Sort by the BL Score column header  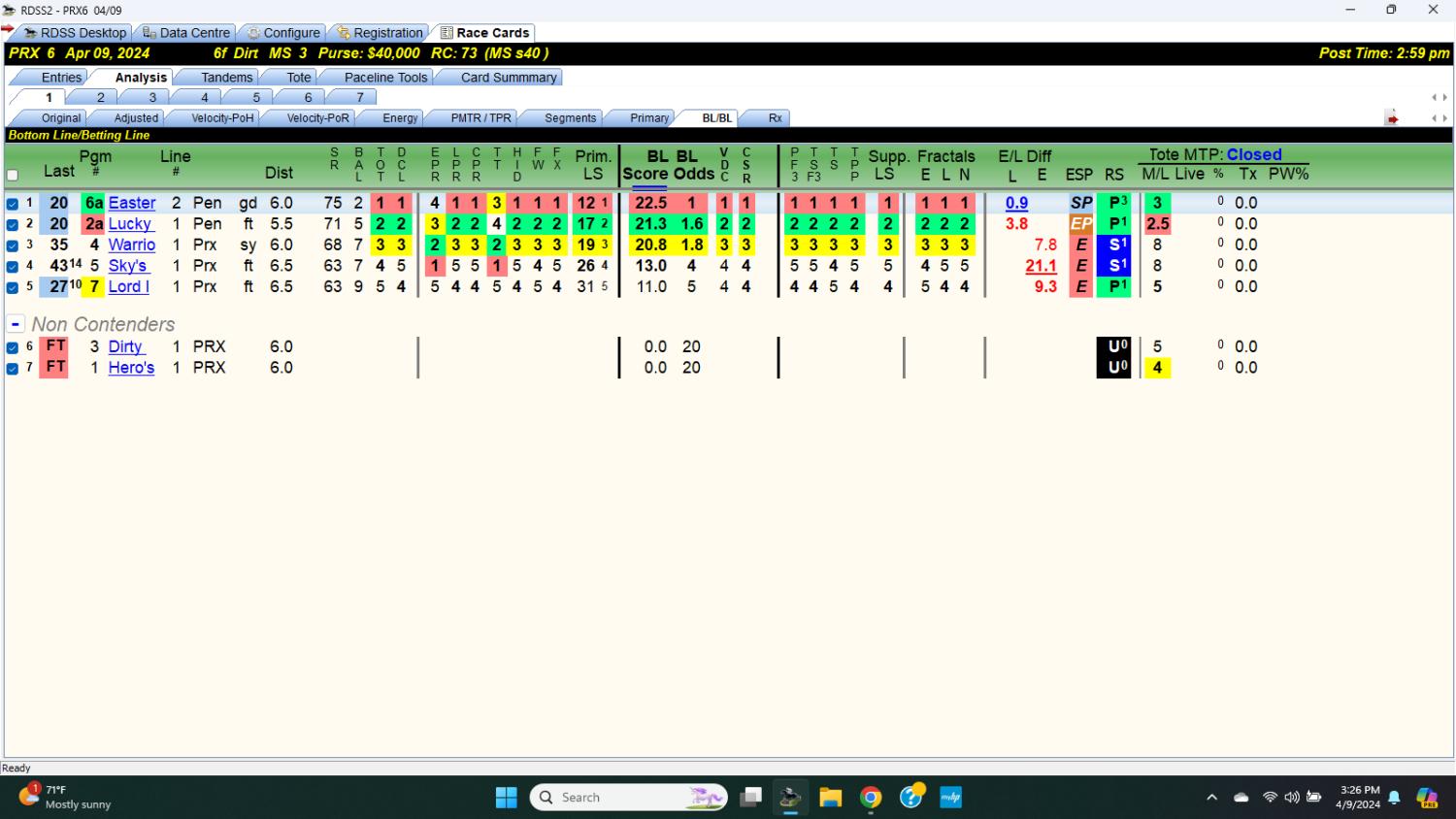tap(645, 165)
